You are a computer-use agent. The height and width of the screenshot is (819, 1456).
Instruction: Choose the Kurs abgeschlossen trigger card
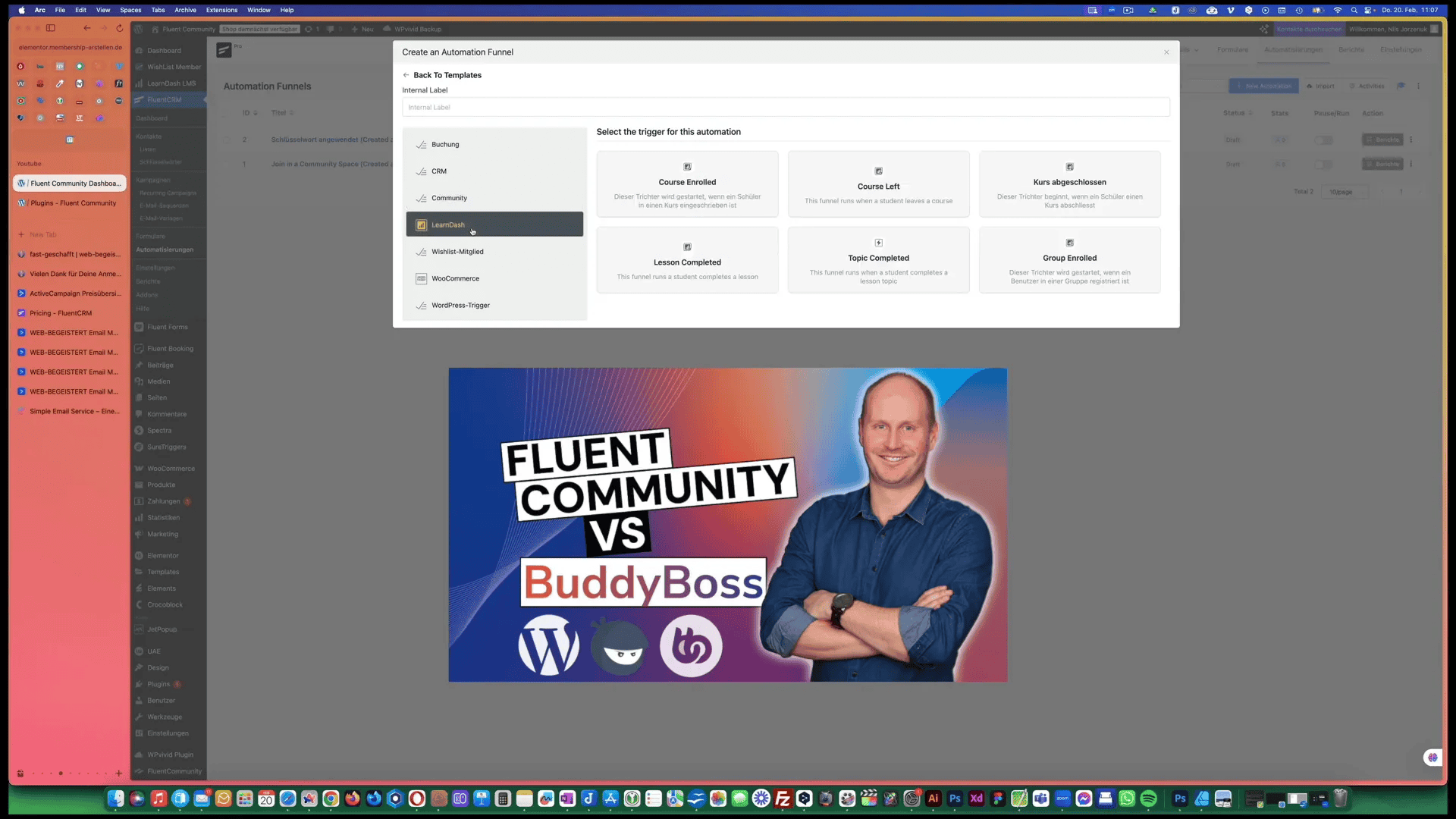pos(1069,184)
